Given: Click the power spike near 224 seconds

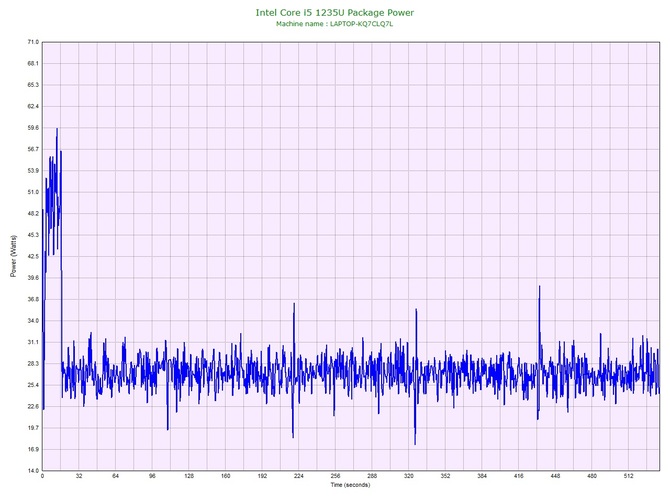Looking at the screenshot, I should (294, 304).
